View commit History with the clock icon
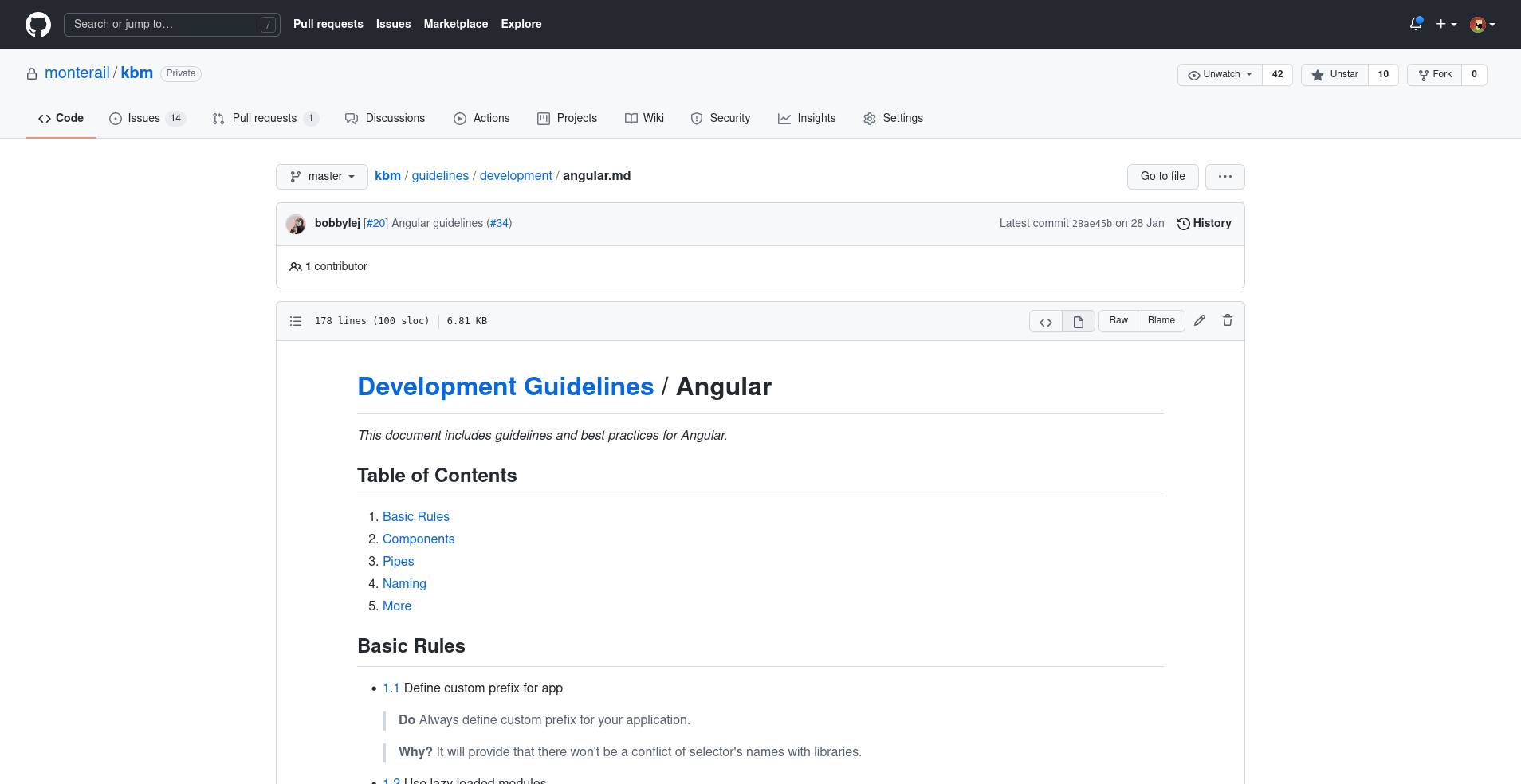 point(1204,223)
